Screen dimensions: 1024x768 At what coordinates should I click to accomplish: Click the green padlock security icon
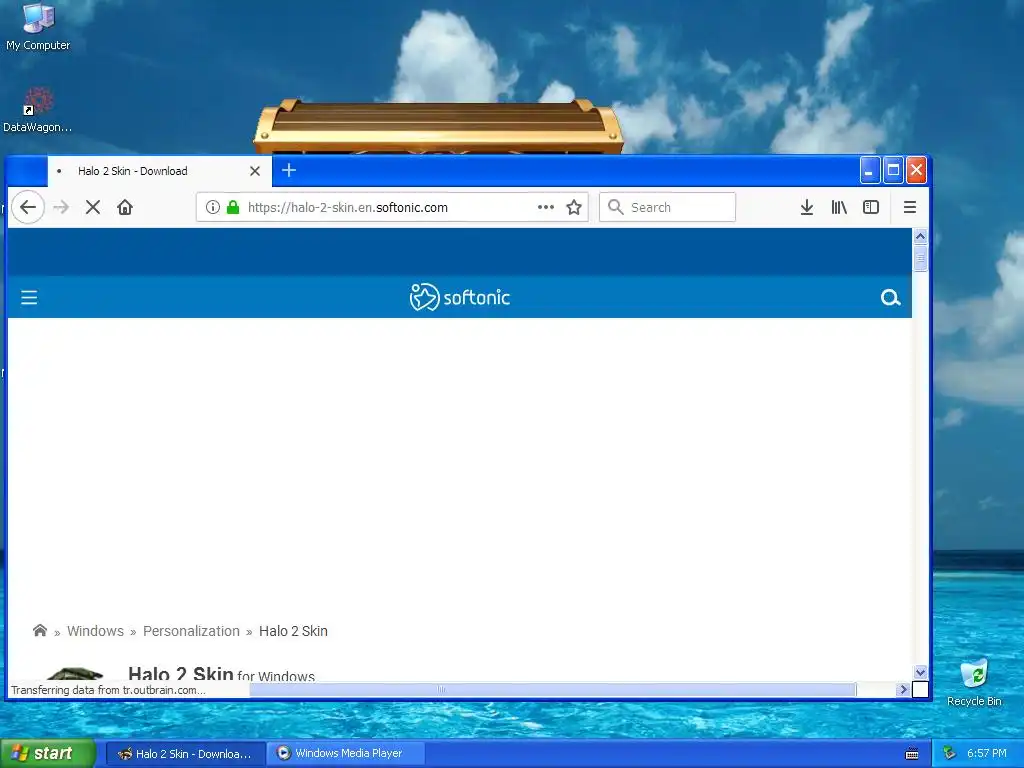[x=232, y=207]
